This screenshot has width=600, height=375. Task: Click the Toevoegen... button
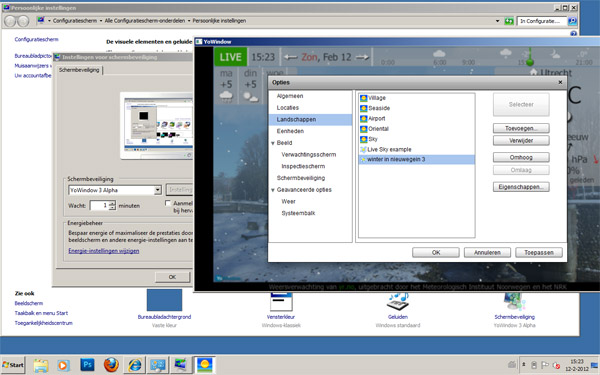click(x=521, y=128)
